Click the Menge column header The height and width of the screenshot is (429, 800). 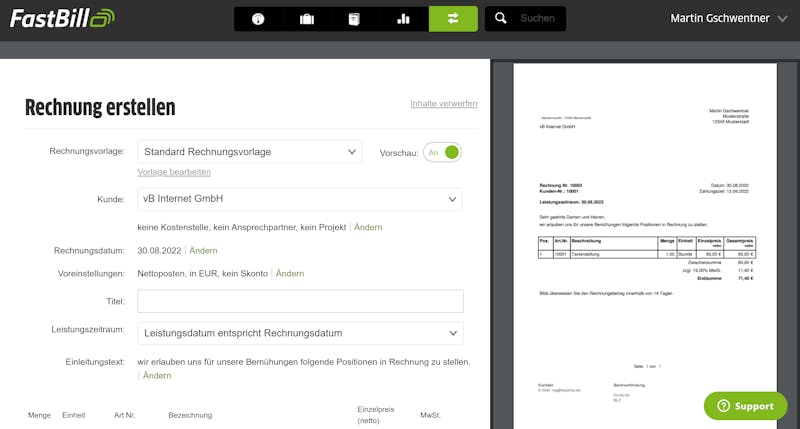coord(39,415)
